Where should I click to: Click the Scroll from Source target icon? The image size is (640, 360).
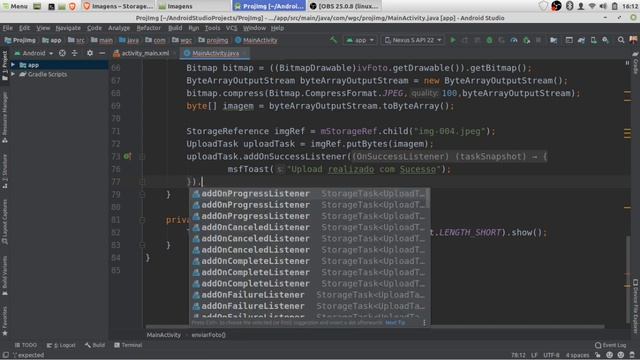coord(62,53)
